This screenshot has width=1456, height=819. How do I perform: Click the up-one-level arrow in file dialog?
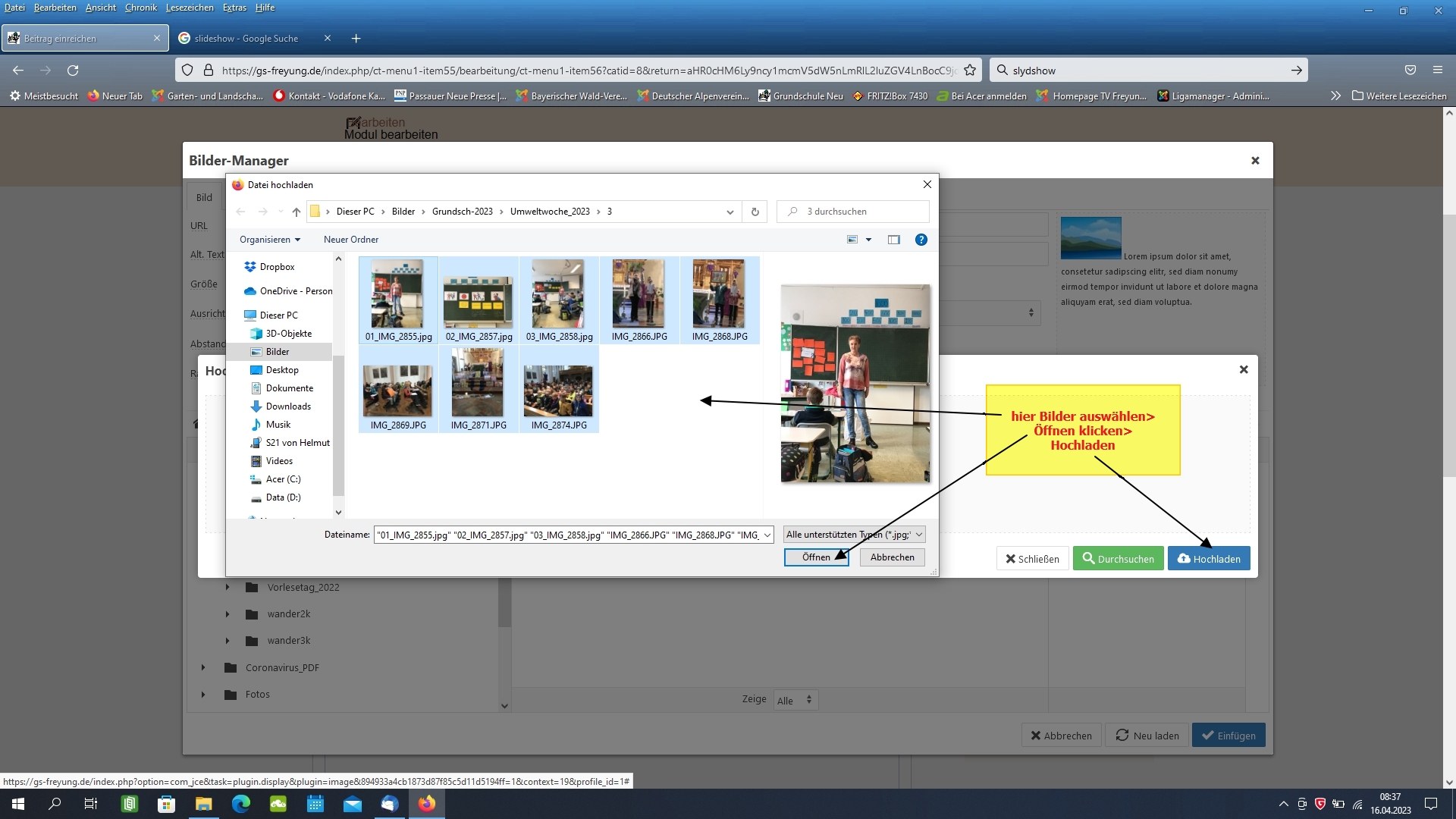tap(297, 212)
